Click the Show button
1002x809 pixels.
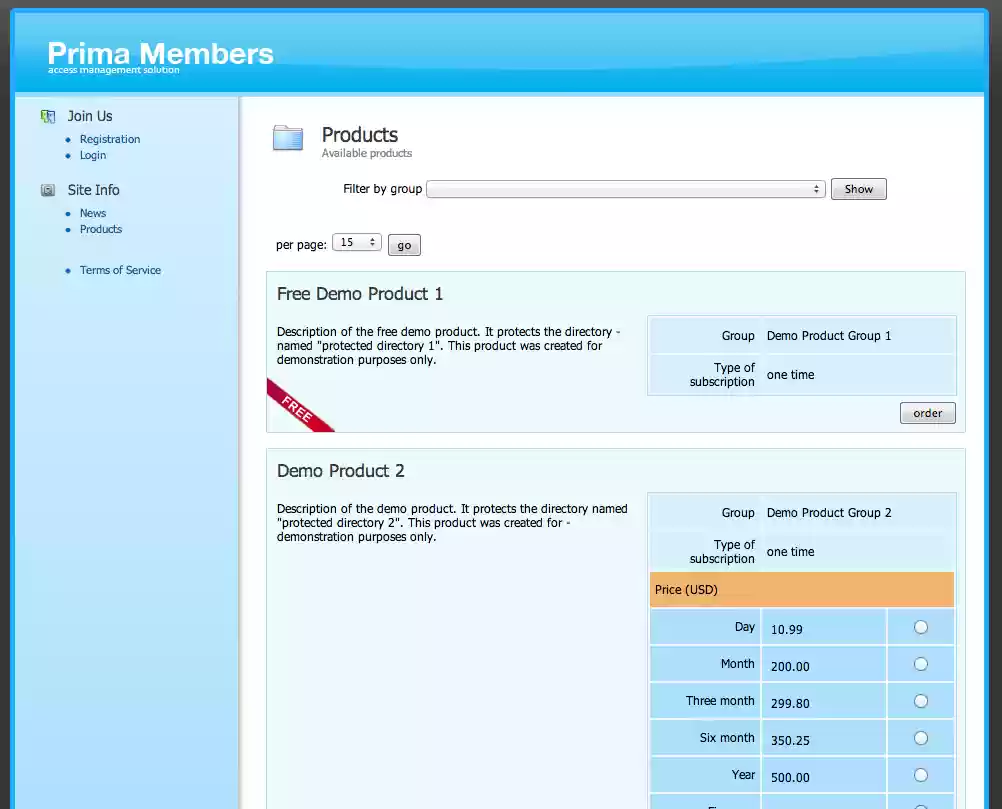pyautogui.click(x=858, y=188)
